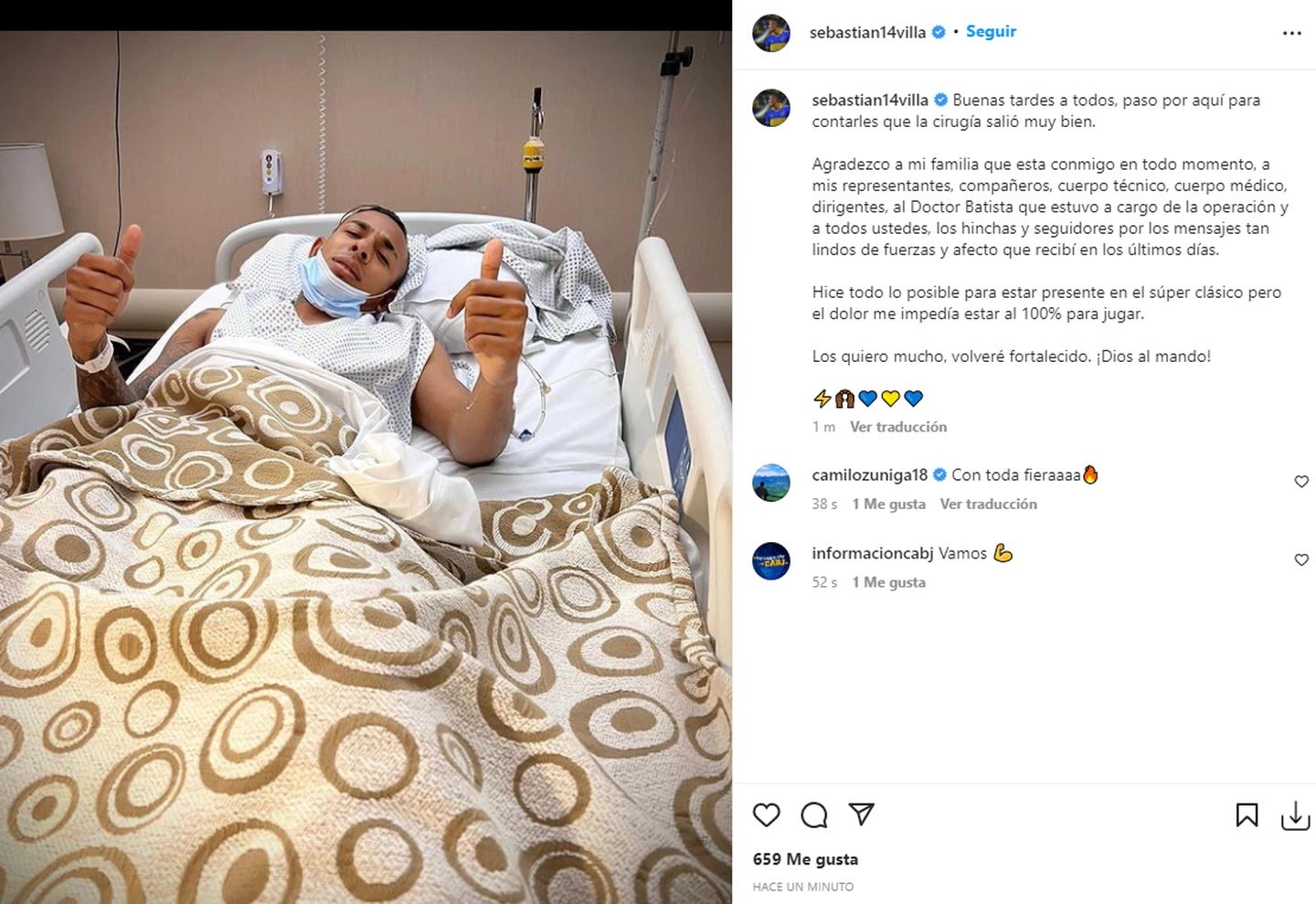The image size is (1316, 904).
Task: View the 659 Me gusta likes list
Action: 805,859
